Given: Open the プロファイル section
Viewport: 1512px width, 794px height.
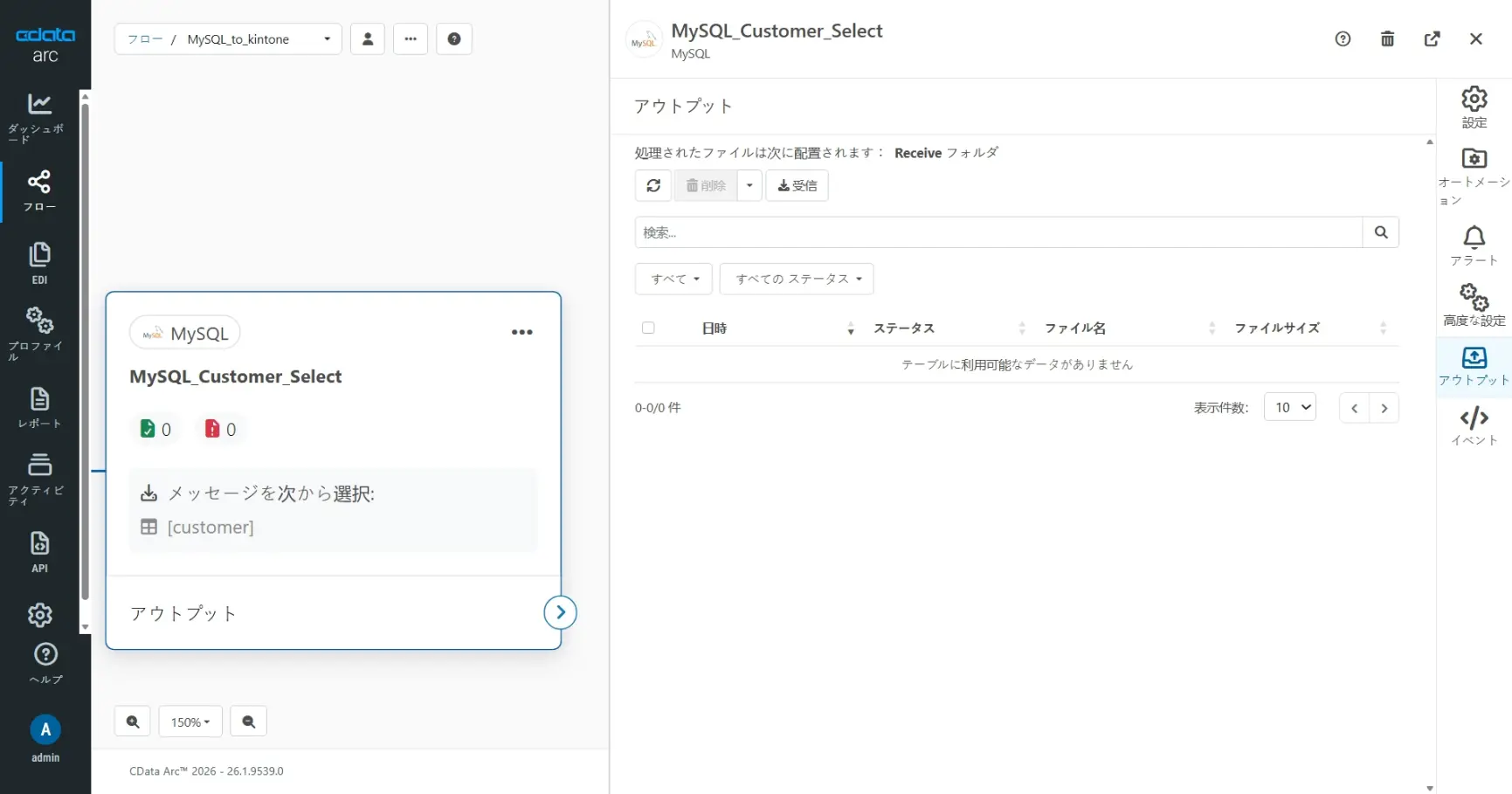Looking at the screenshot, I should pos(39,329).
